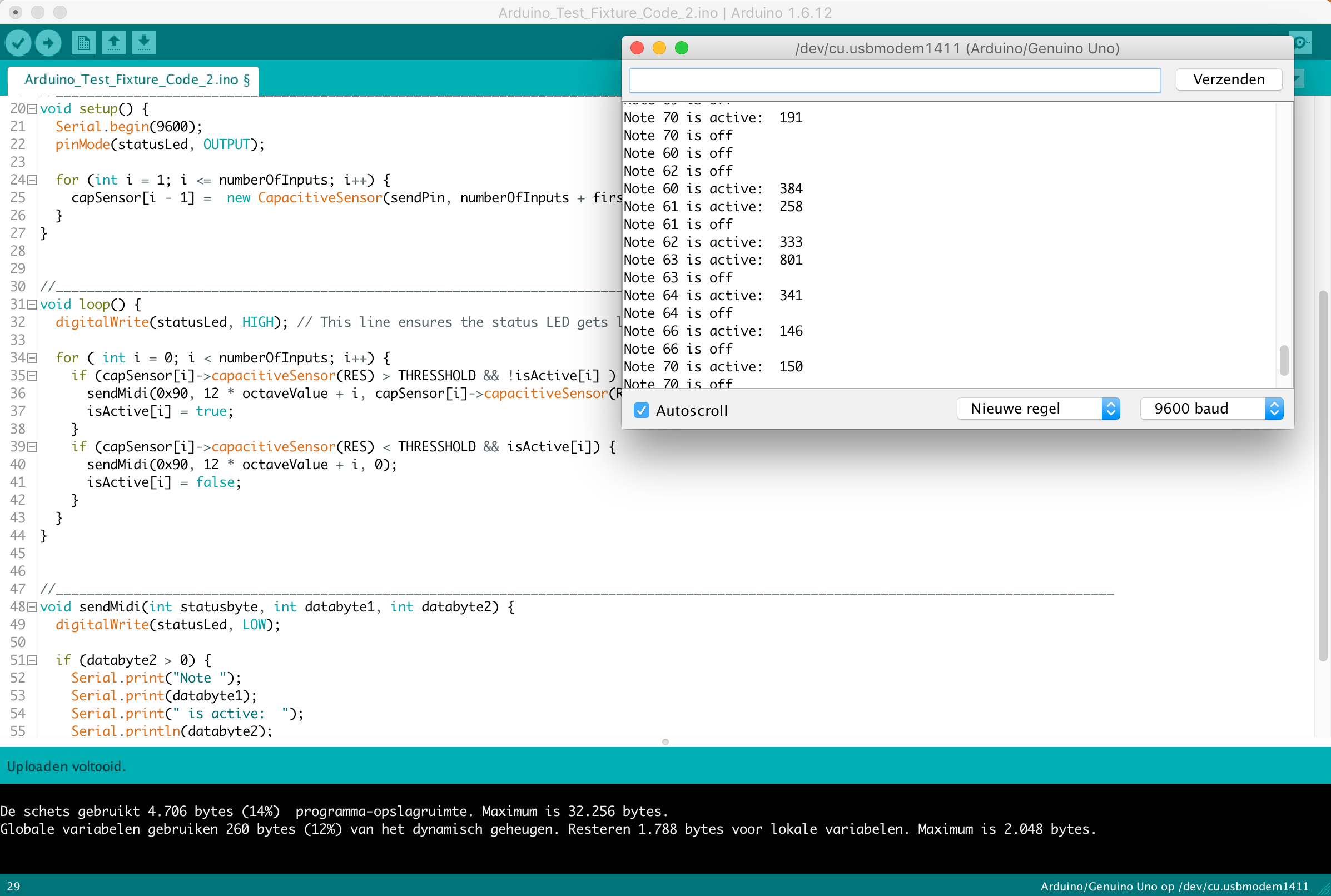Click the Verzenden send button

1228,79
